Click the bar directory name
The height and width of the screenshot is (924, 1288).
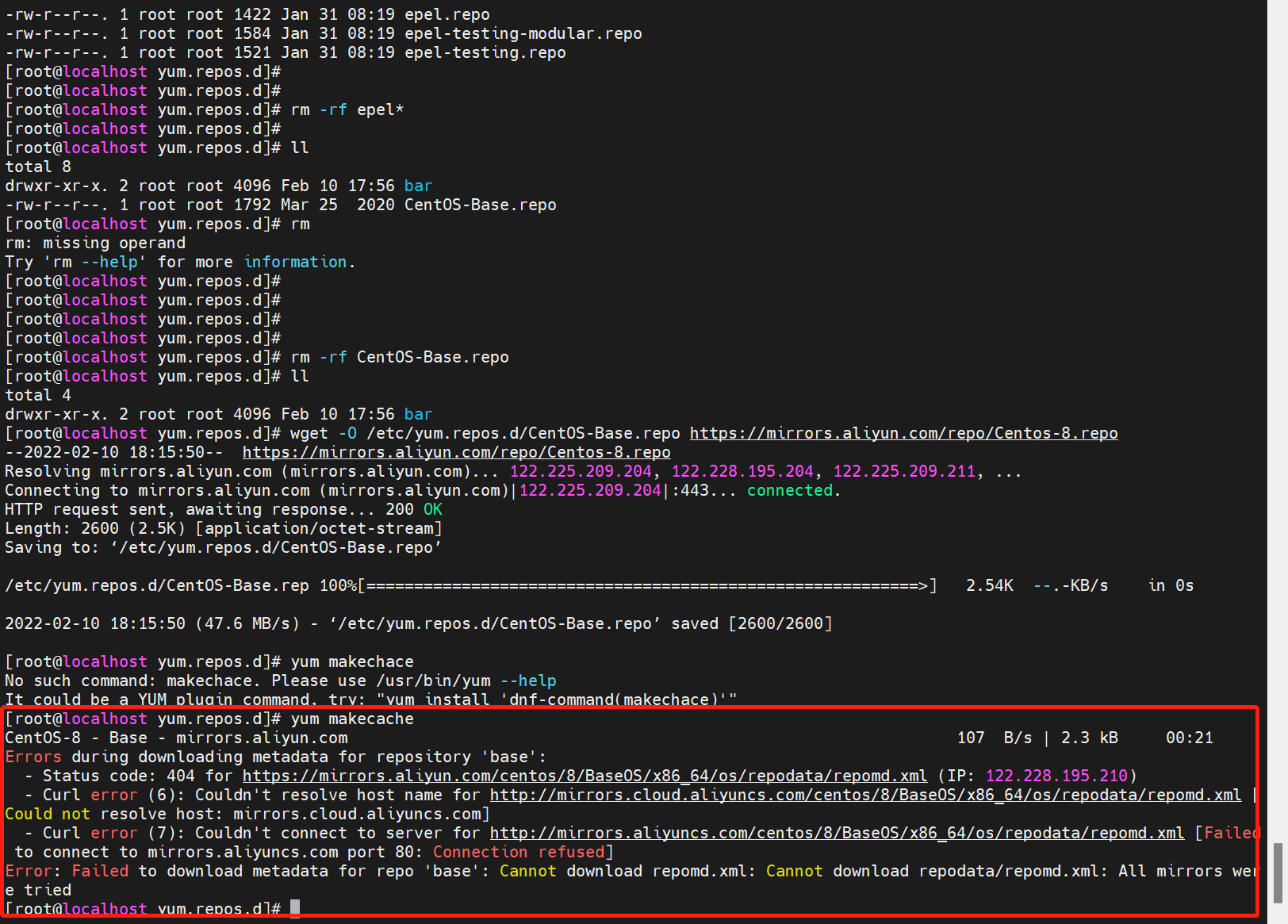[x=419, y=185]
